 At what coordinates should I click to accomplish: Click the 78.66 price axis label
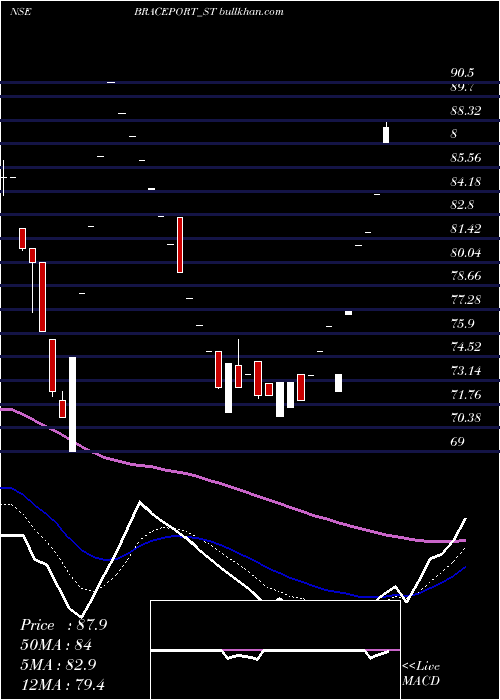coord(466,276)
